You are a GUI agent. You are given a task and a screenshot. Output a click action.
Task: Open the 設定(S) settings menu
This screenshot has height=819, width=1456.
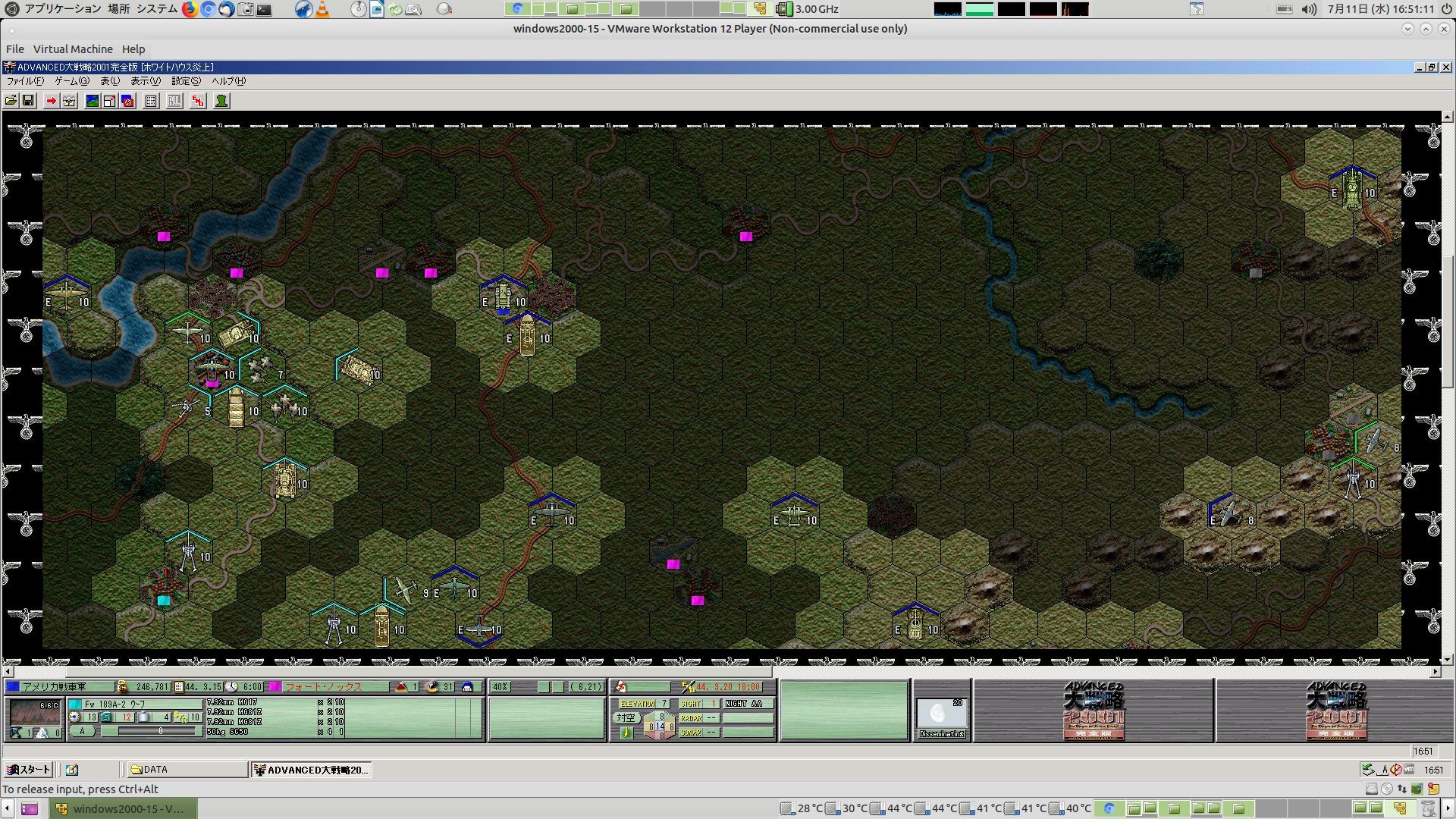pos(186,81)
